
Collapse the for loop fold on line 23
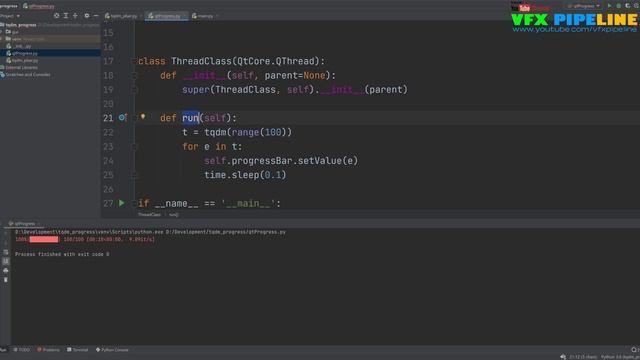[134, 147]
